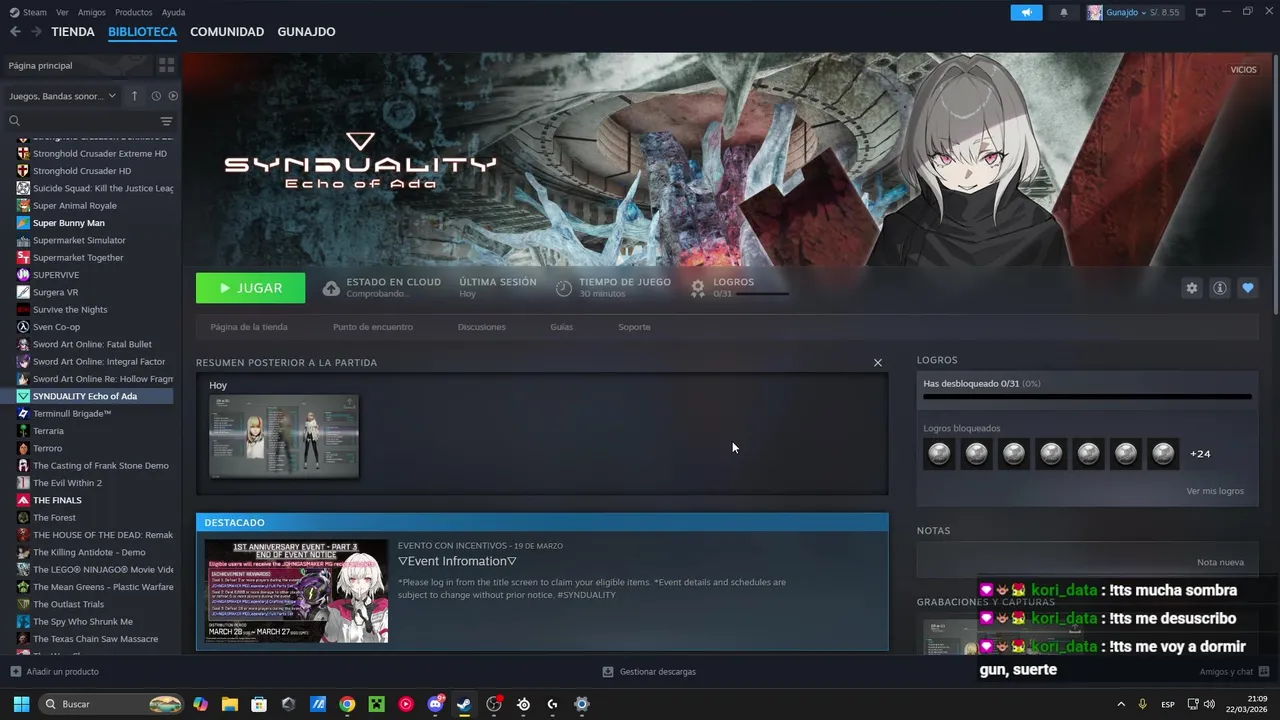Open the Amigos menu

[x=91, y=12]
